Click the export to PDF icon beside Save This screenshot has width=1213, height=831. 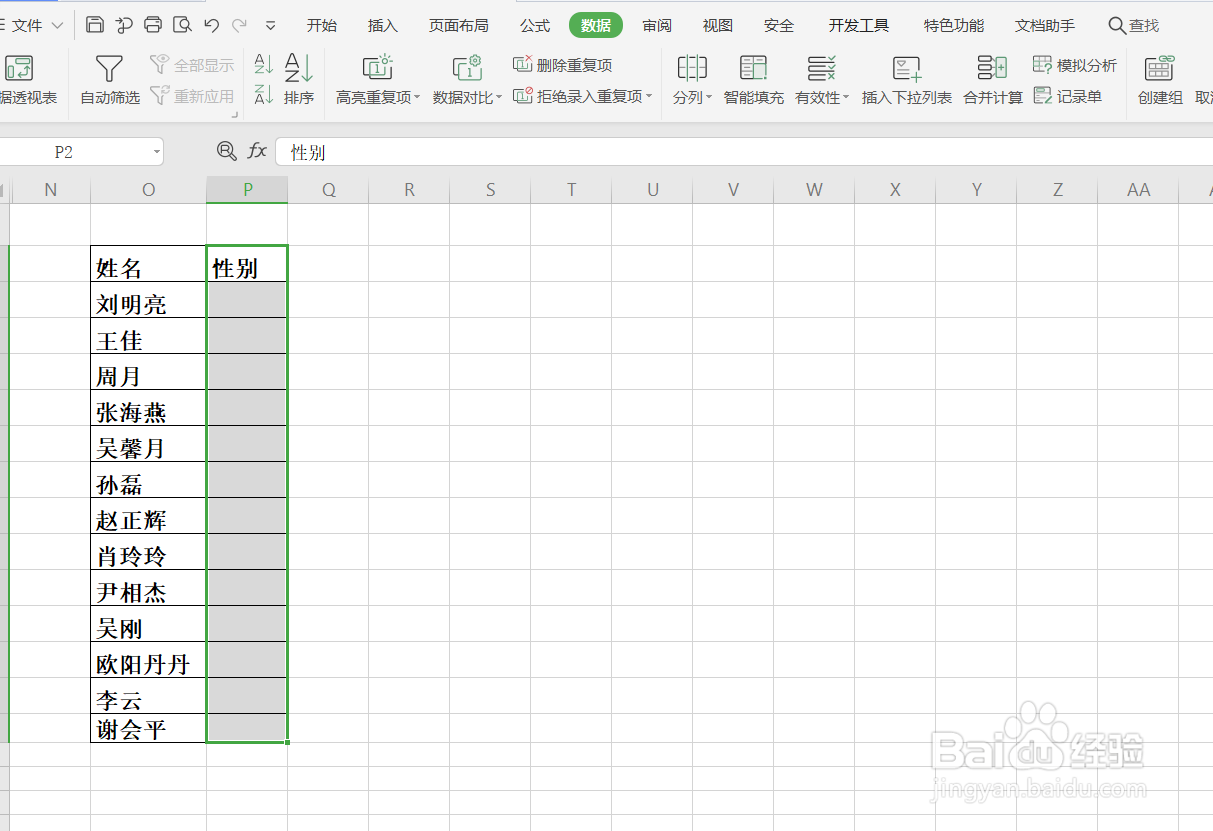[124, 25]
